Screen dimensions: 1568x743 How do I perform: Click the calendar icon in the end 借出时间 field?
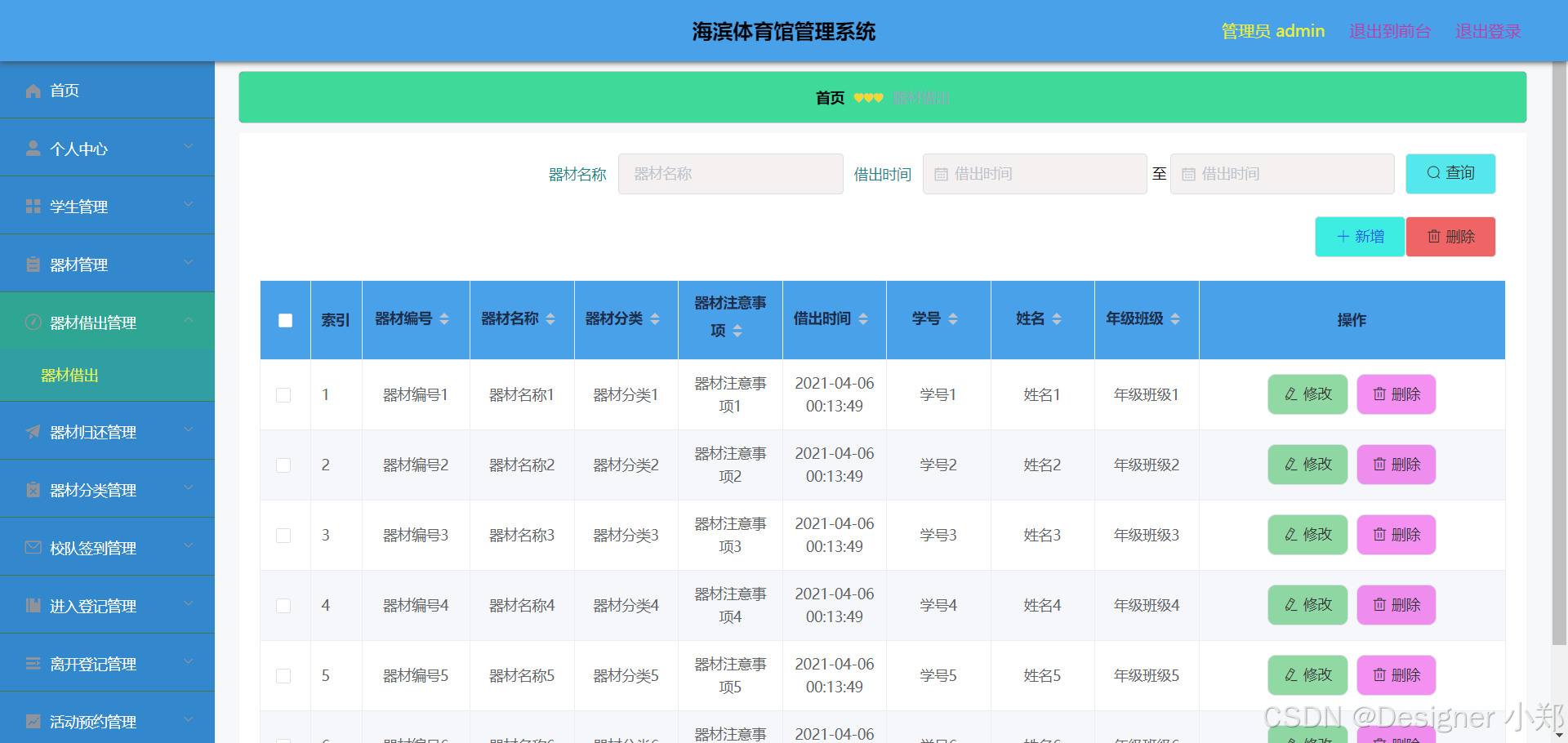[1188, 174]
